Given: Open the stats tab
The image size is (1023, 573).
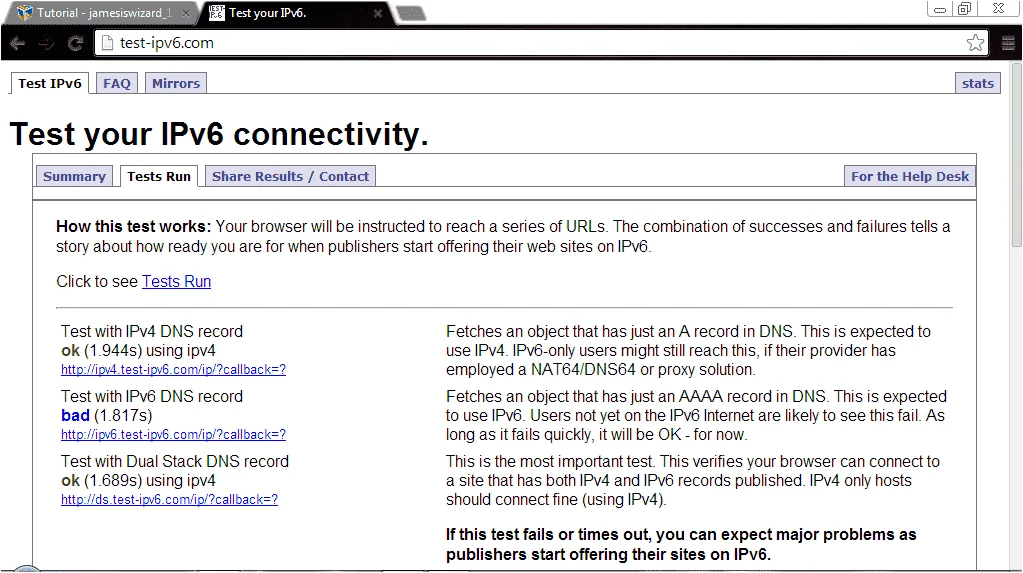Looking at the screenshot, I should (977, 84).
